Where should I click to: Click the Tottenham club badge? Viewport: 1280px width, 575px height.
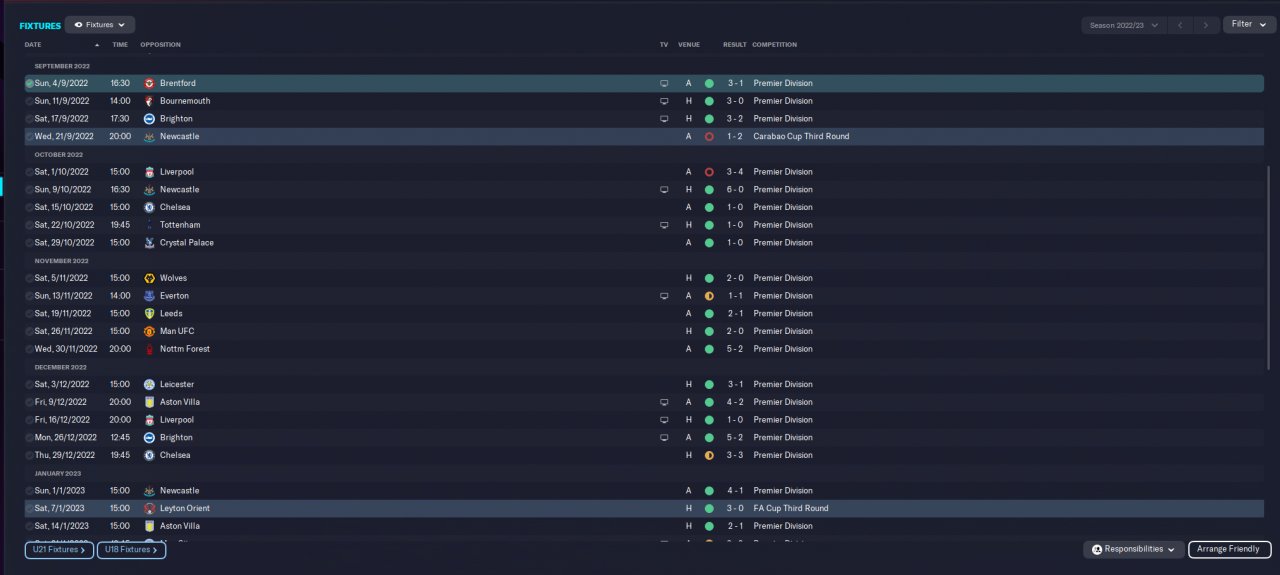[x=149, y=225]
